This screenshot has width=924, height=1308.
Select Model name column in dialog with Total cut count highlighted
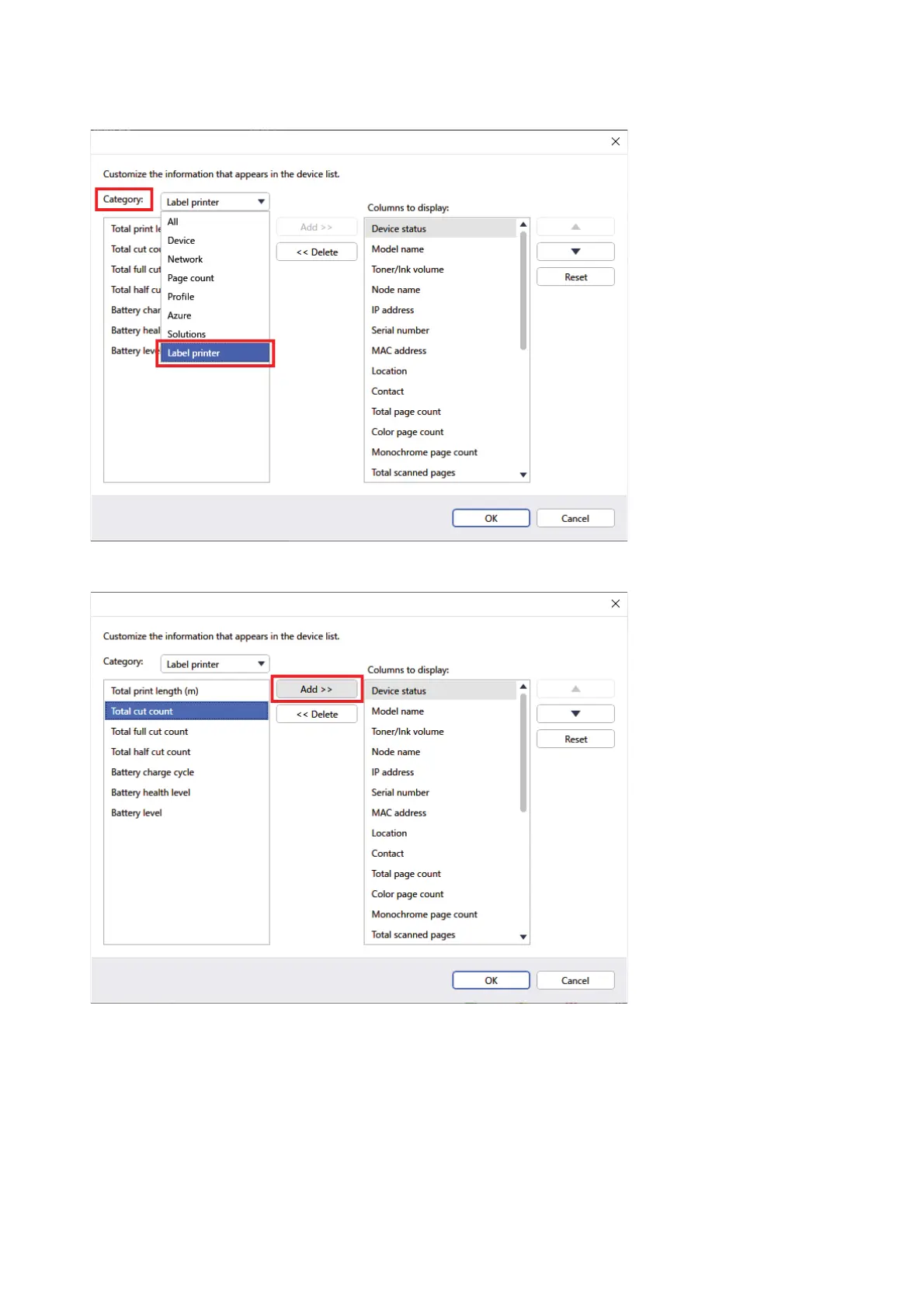pos(441,711)
